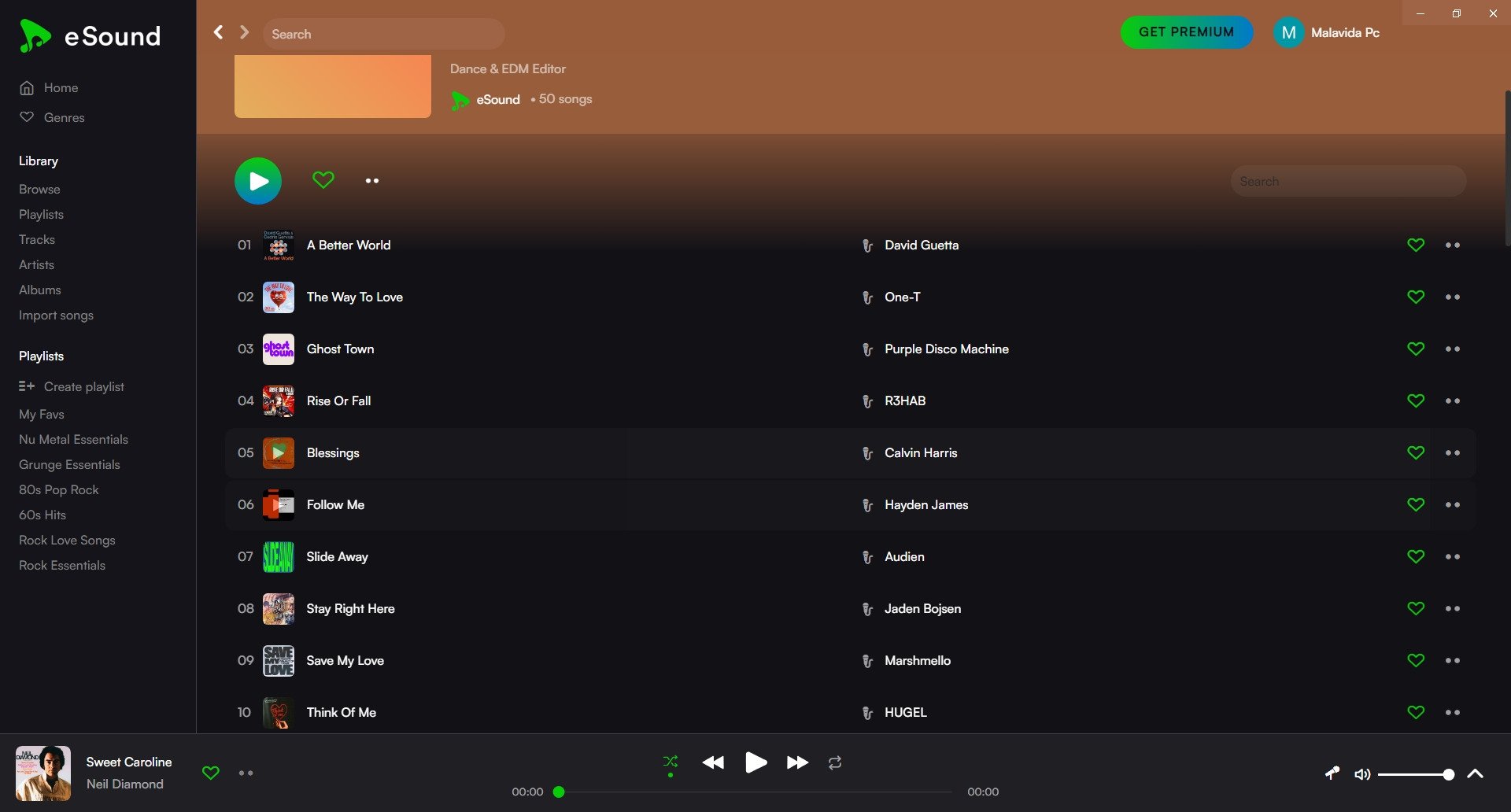
Task: Click the Ghost Town album cover
Action: [279, 349]
